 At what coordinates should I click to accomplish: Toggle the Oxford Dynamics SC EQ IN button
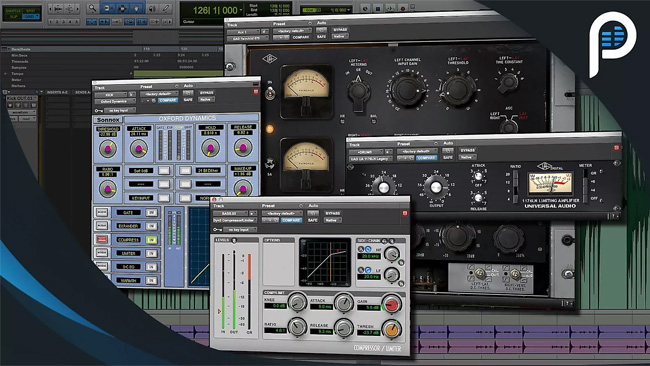[x=152, y=267]
